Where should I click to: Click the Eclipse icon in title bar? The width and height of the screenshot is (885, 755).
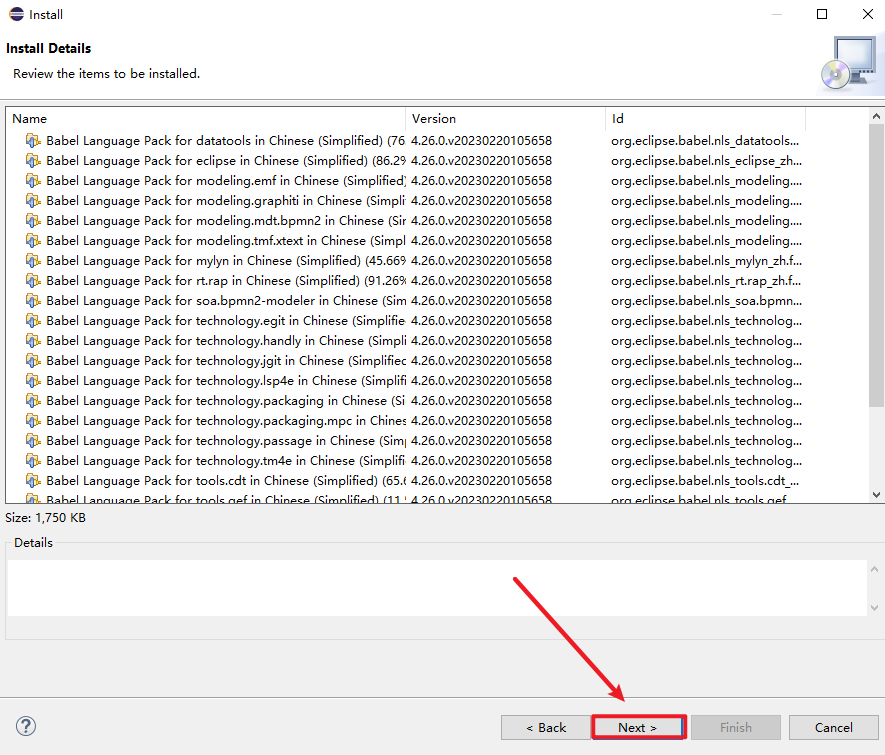tap(14, 14)
